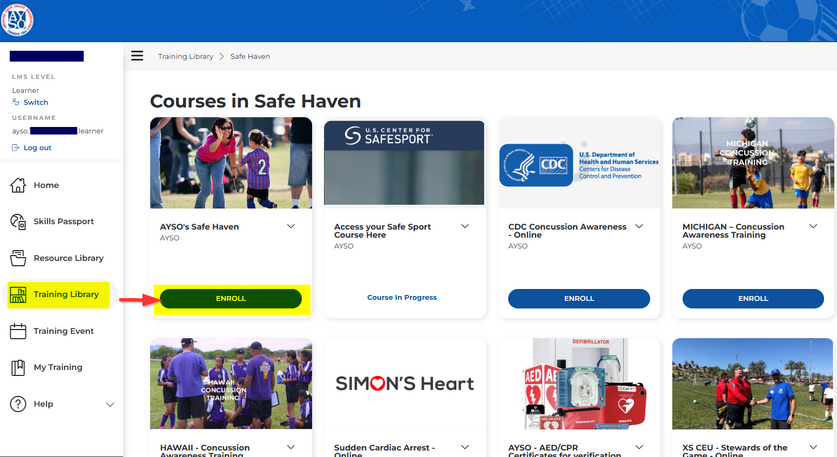
Task: Expand Michigan Concussion Awareness Training chevron
Action: [813, 227]
